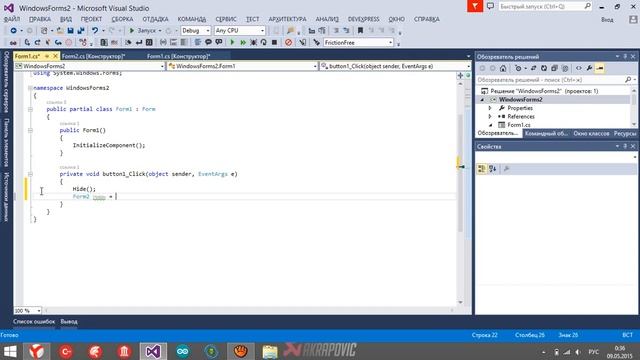Viewport: 640px width, 360px height.
Task: Open the Список ошибок panel
Action: [x=34, y=322]
